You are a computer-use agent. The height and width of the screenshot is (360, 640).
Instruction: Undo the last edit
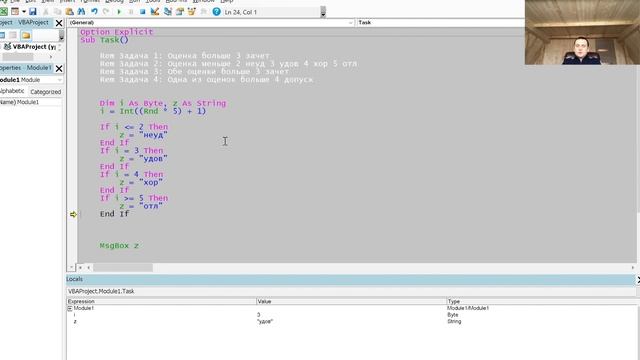tap(94, 12)
